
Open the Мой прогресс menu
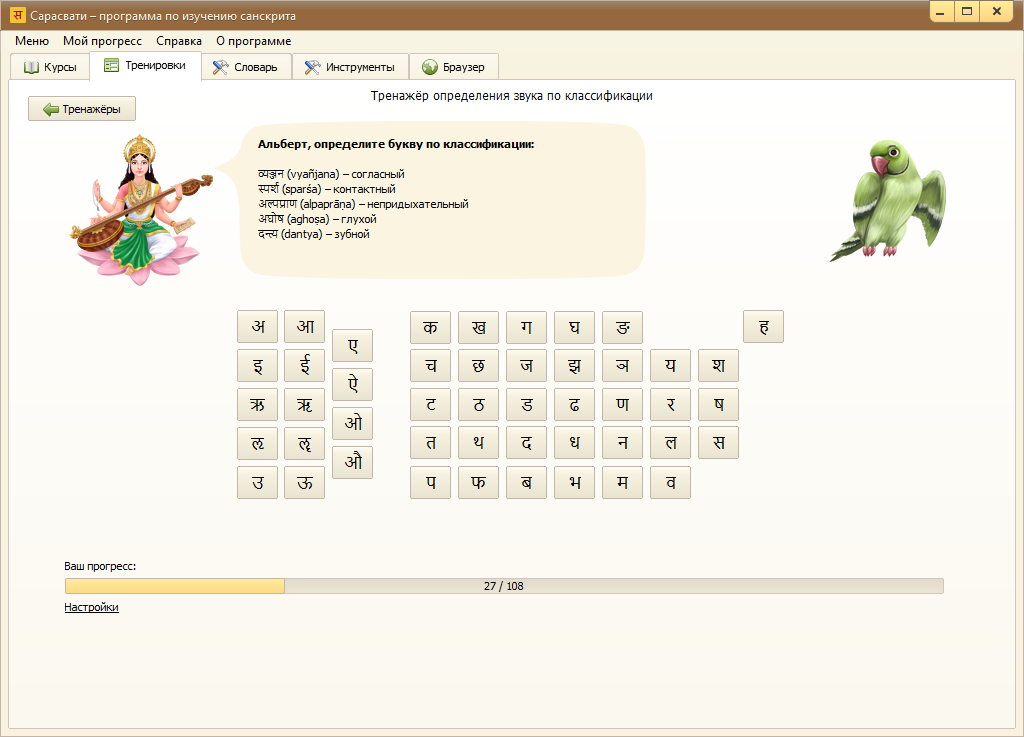coord(102,41)
